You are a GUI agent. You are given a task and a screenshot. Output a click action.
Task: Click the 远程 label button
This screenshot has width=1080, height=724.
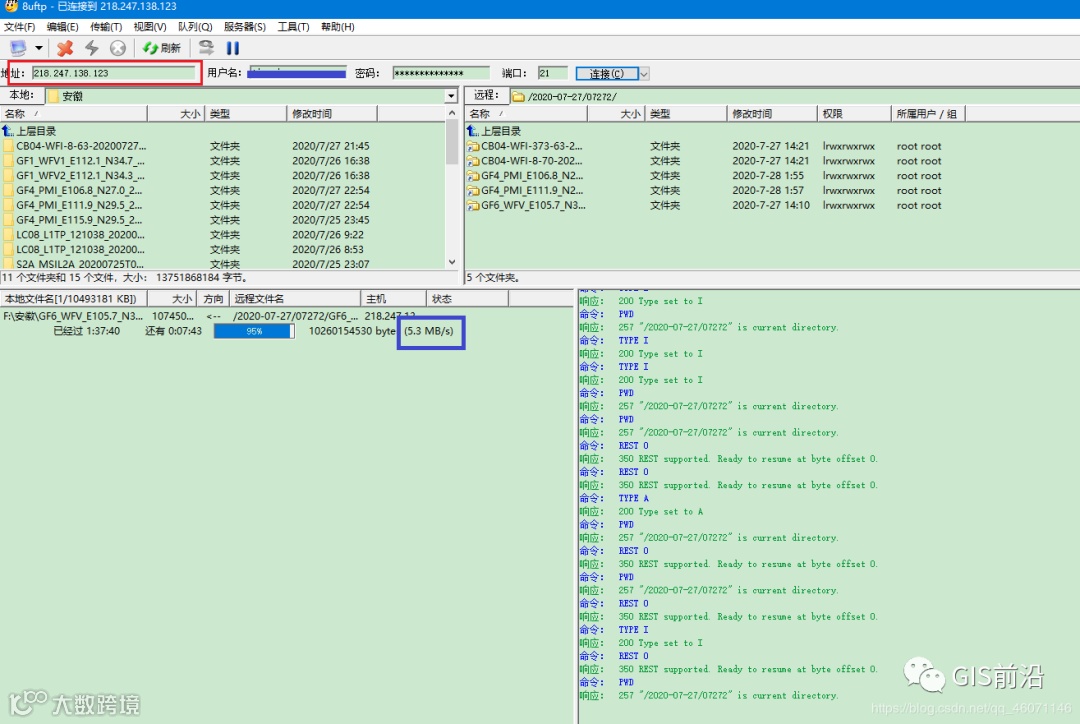(x=486, y=95)
